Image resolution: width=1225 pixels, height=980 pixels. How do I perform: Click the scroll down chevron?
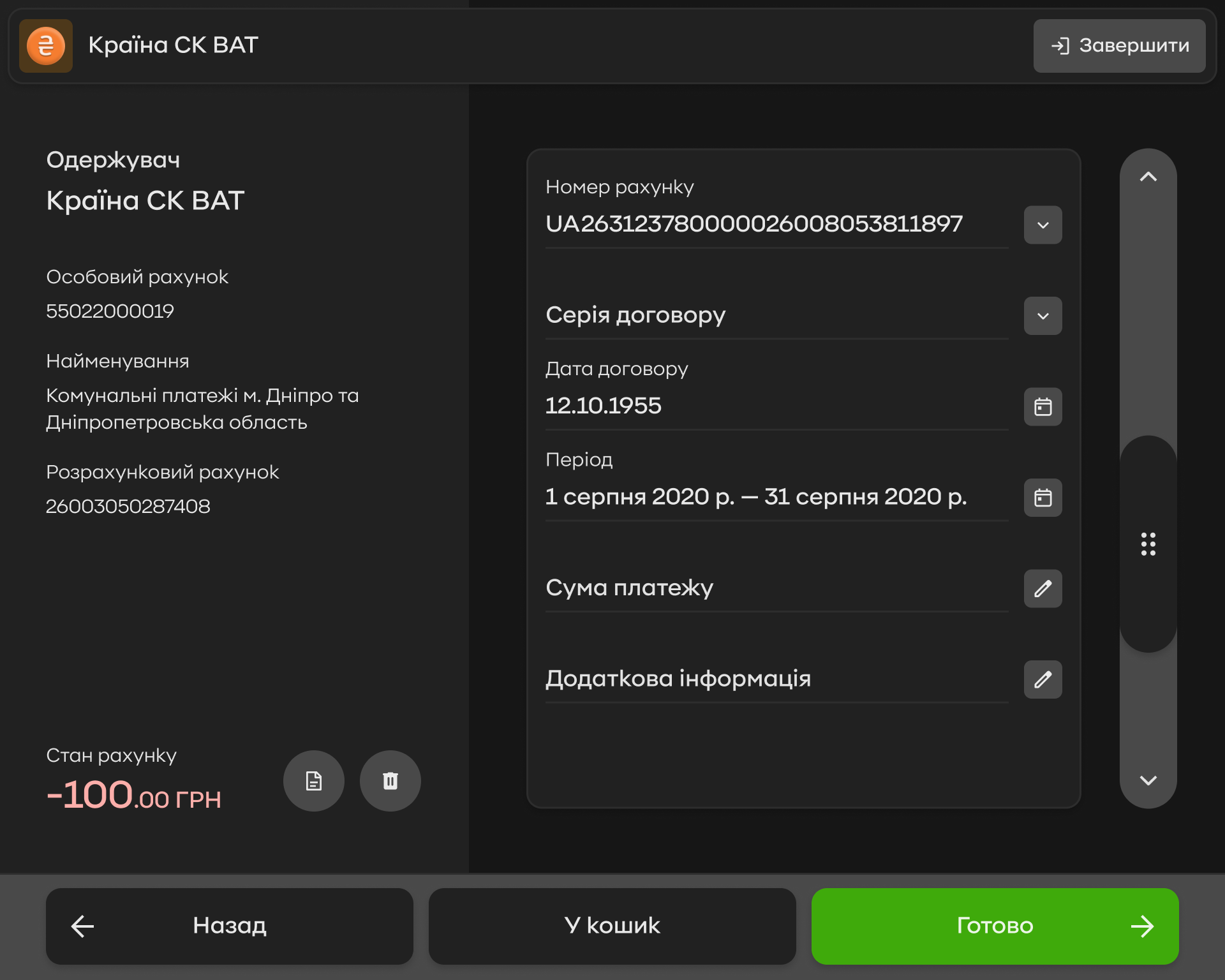pyautogui.click(x=1148, y=780)
